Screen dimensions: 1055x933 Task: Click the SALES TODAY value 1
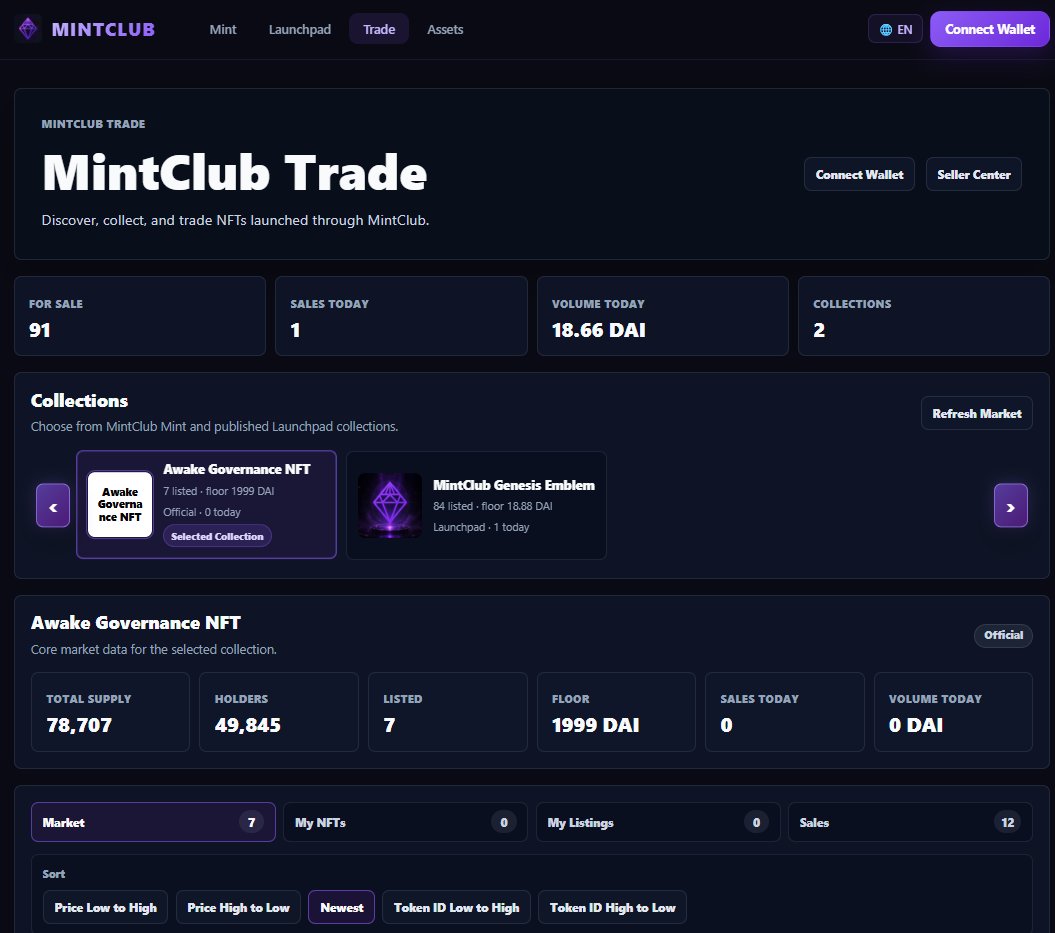pyautogui.click(x=295, y=330)
